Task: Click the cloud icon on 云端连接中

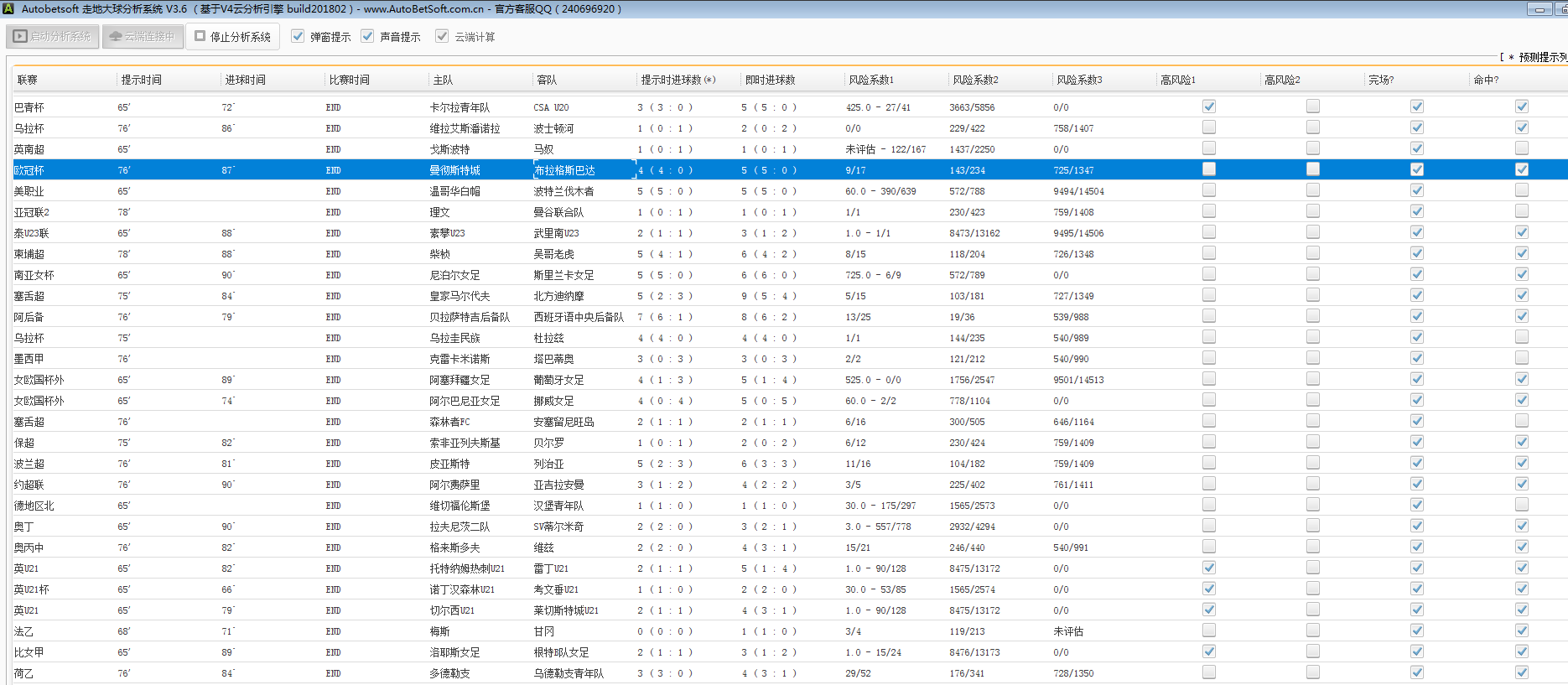Action: pos(116,37)
